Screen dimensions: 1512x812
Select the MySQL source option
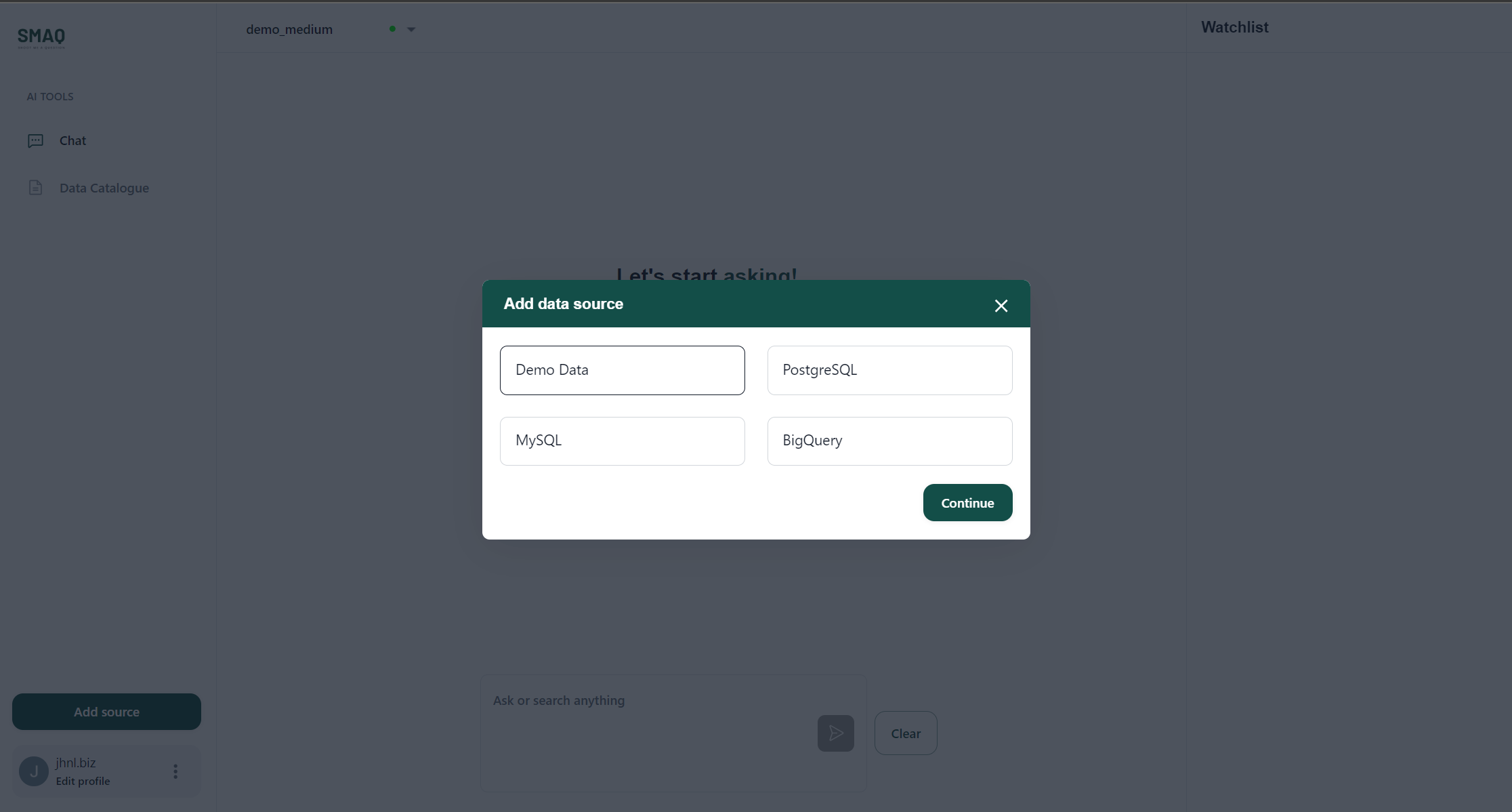(622, 441)
